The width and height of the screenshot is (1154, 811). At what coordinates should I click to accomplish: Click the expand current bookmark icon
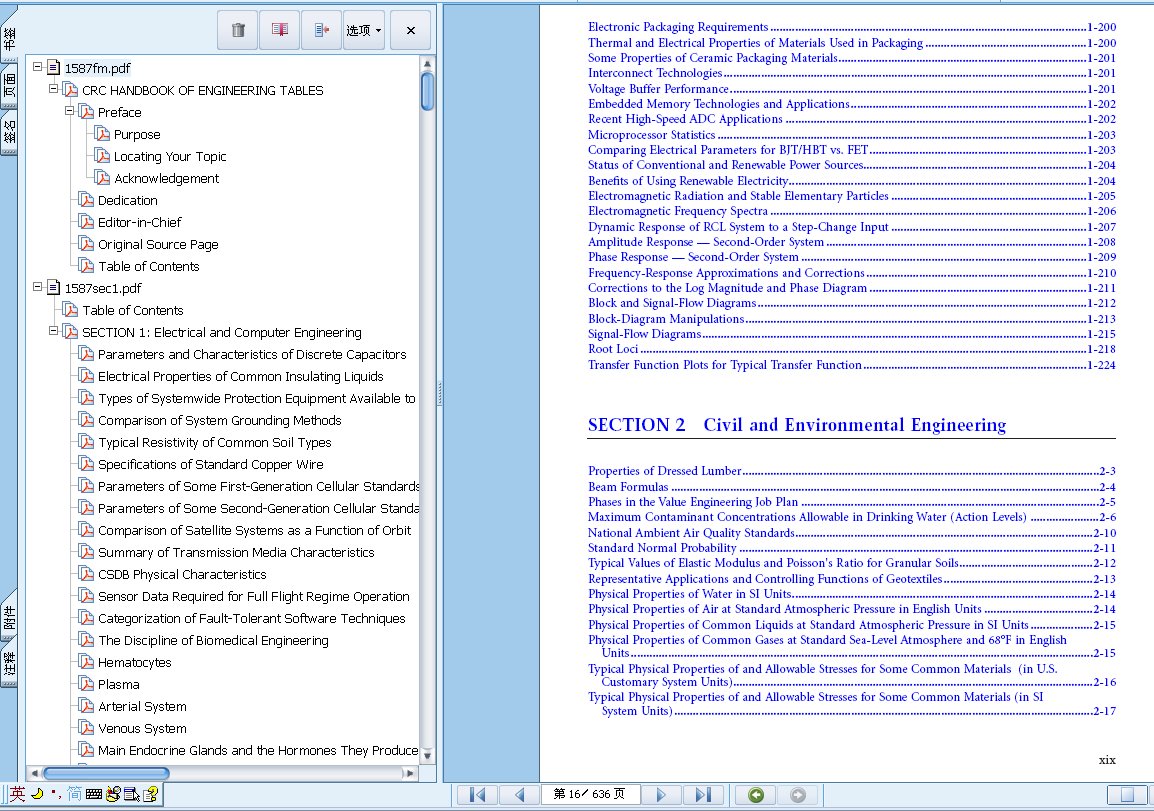click(322, 30)
